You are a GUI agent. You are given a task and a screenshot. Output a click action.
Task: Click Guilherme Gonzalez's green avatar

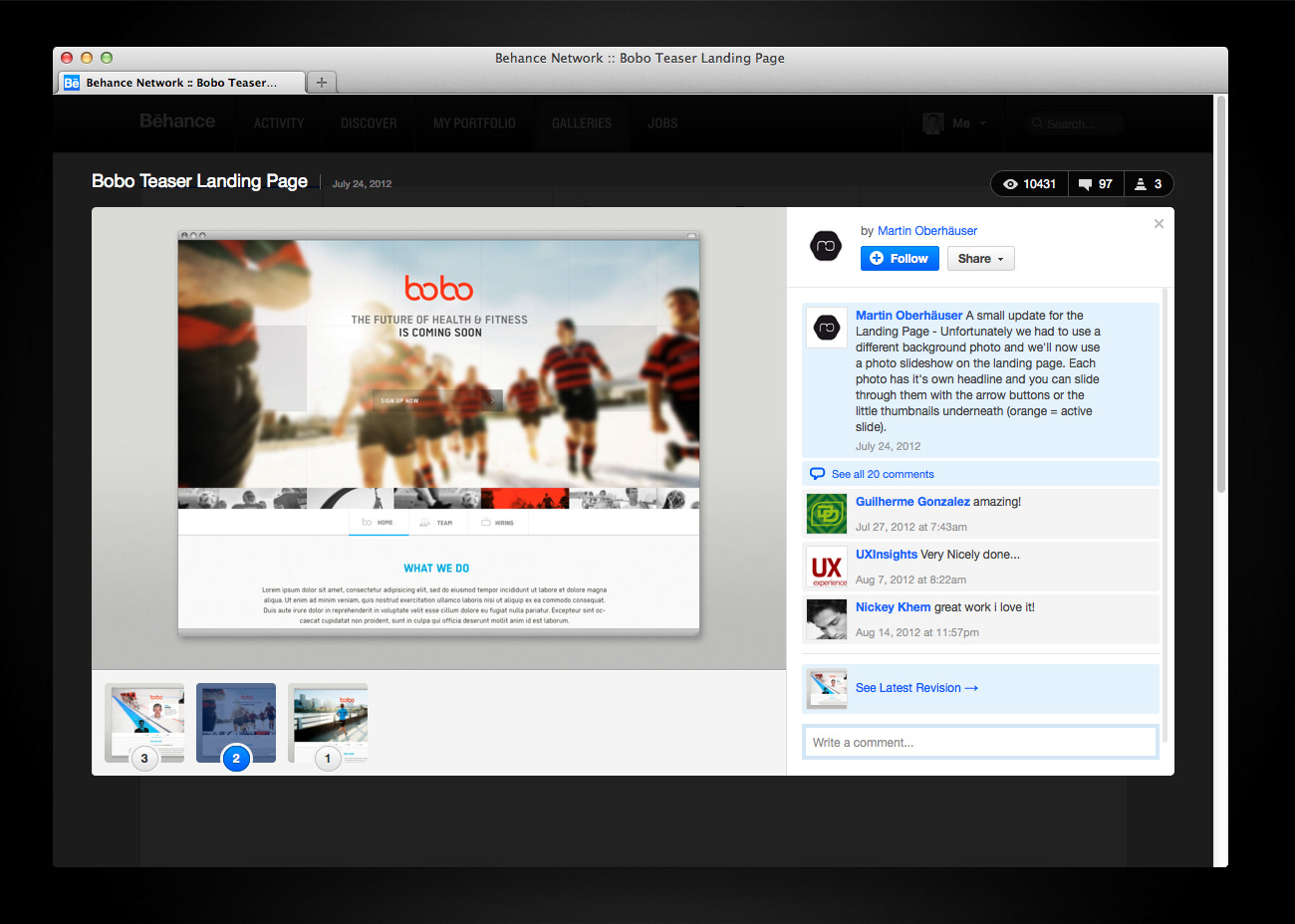point(827,514)
